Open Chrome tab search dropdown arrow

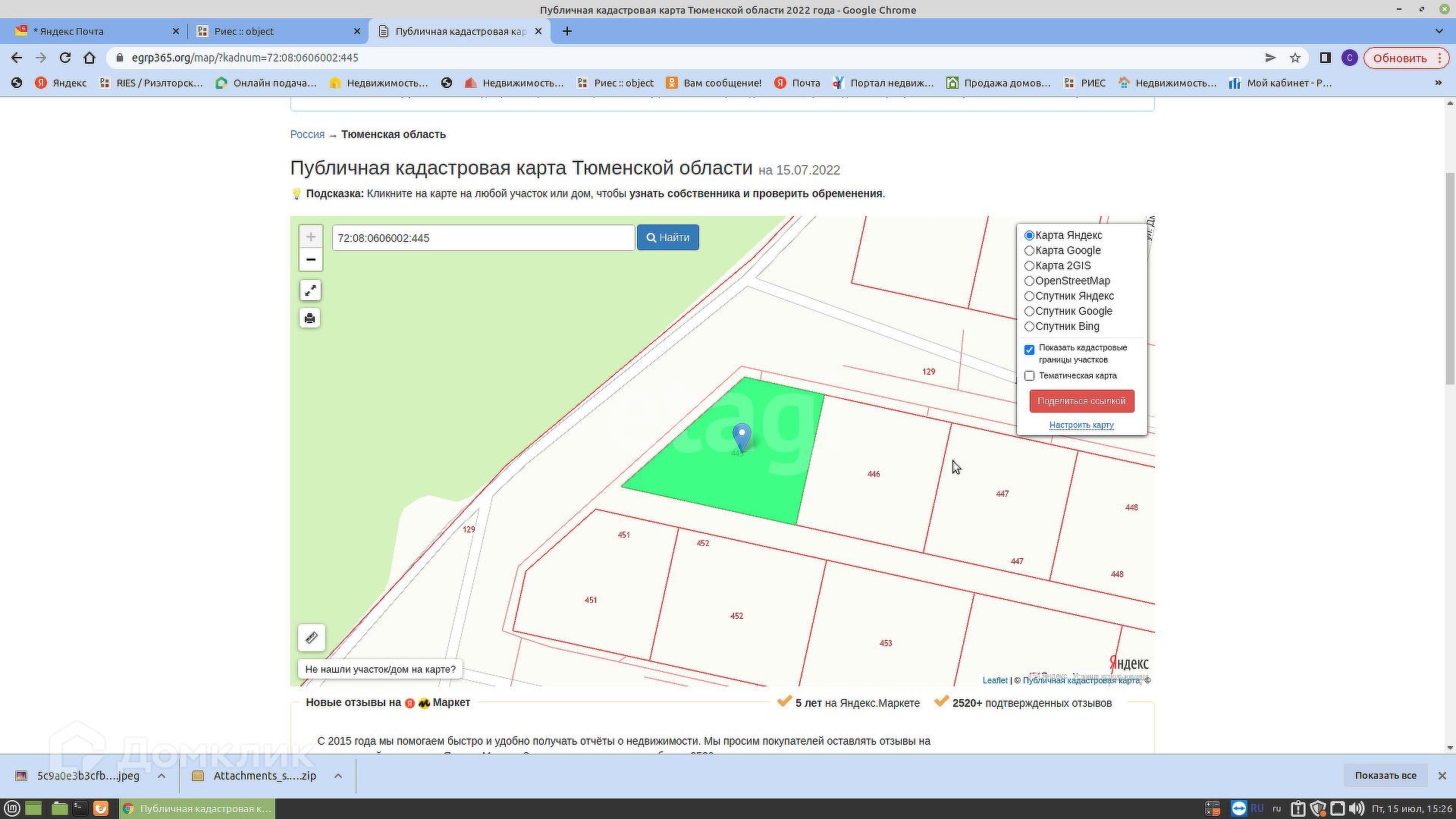1439,31
